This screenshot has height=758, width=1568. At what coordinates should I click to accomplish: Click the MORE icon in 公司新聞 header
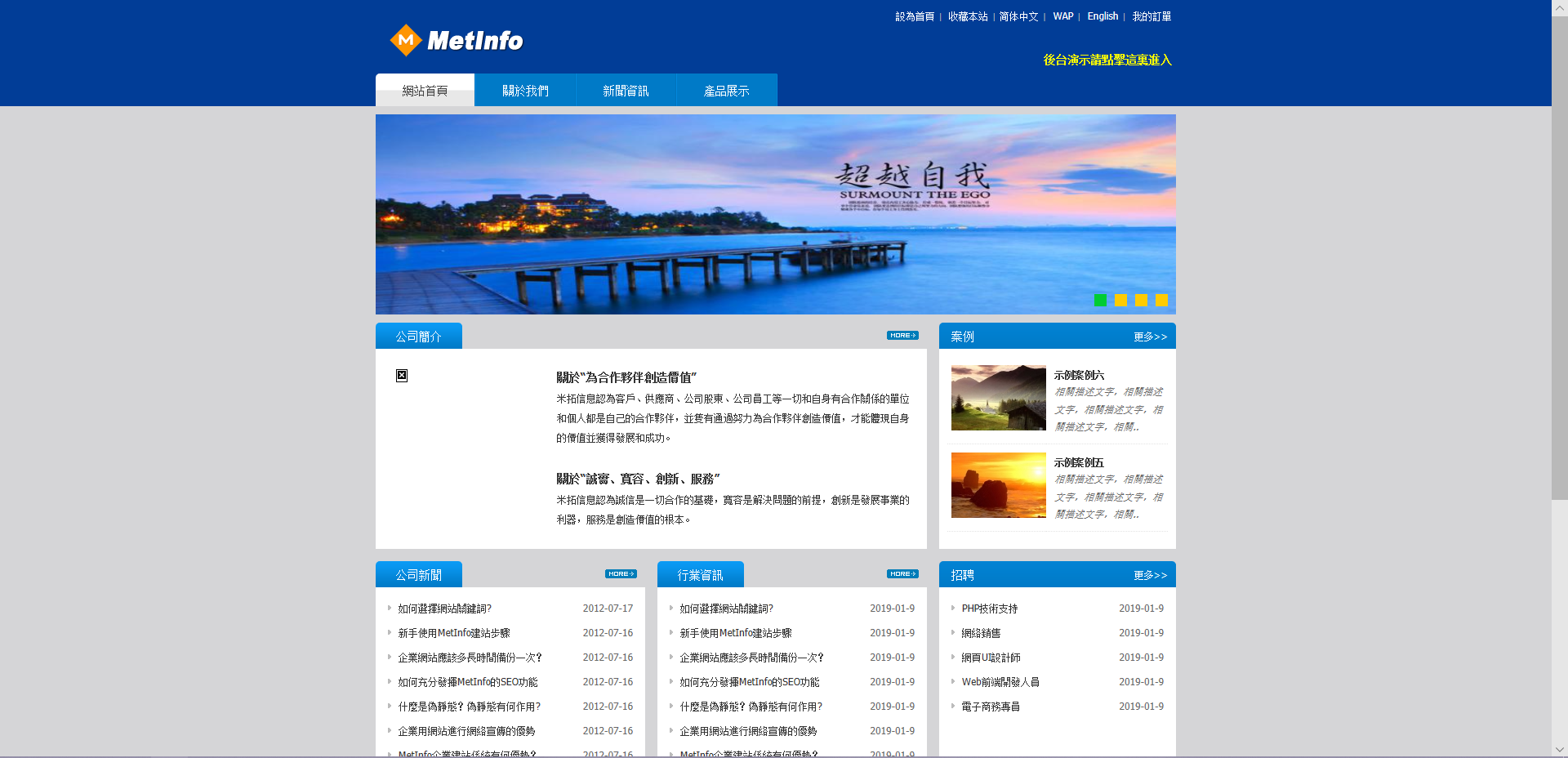(621, 574)
